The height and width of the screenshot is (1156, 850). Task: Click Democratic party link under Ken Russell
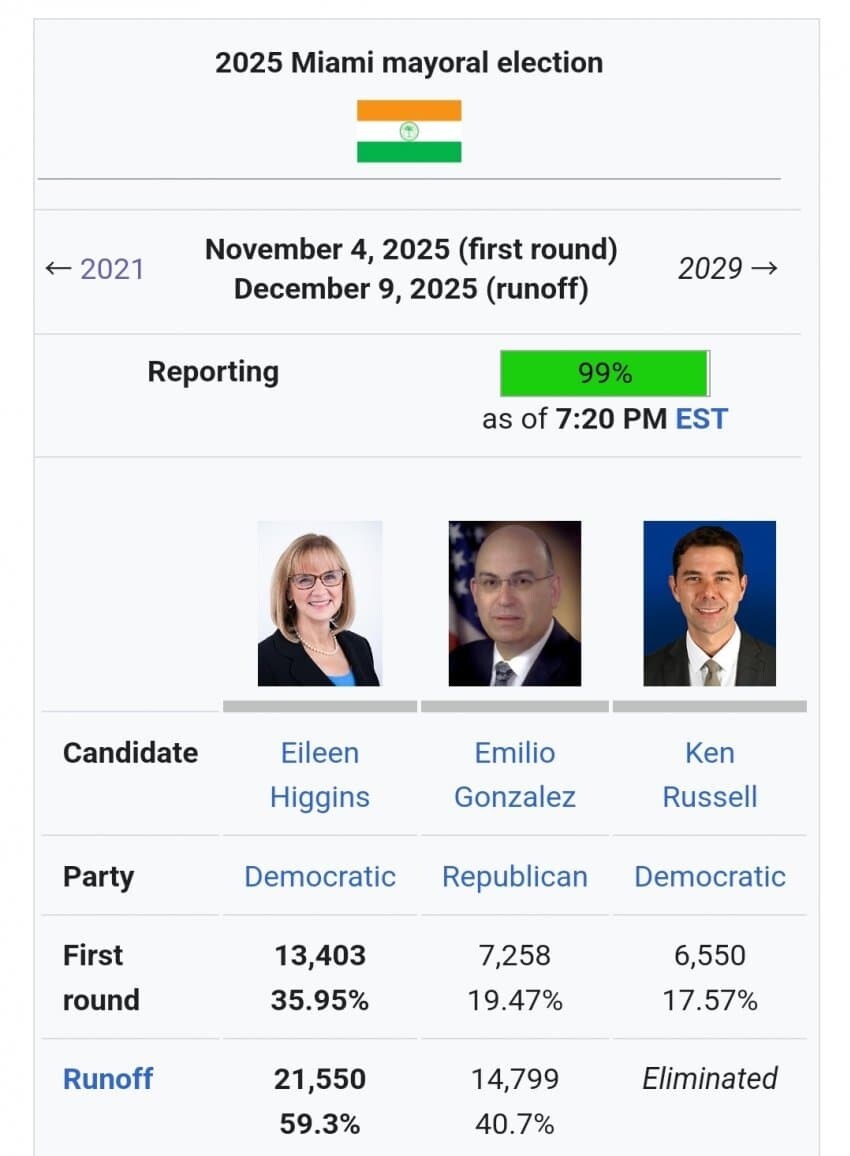pyautogui.click(x=710, y=877)
